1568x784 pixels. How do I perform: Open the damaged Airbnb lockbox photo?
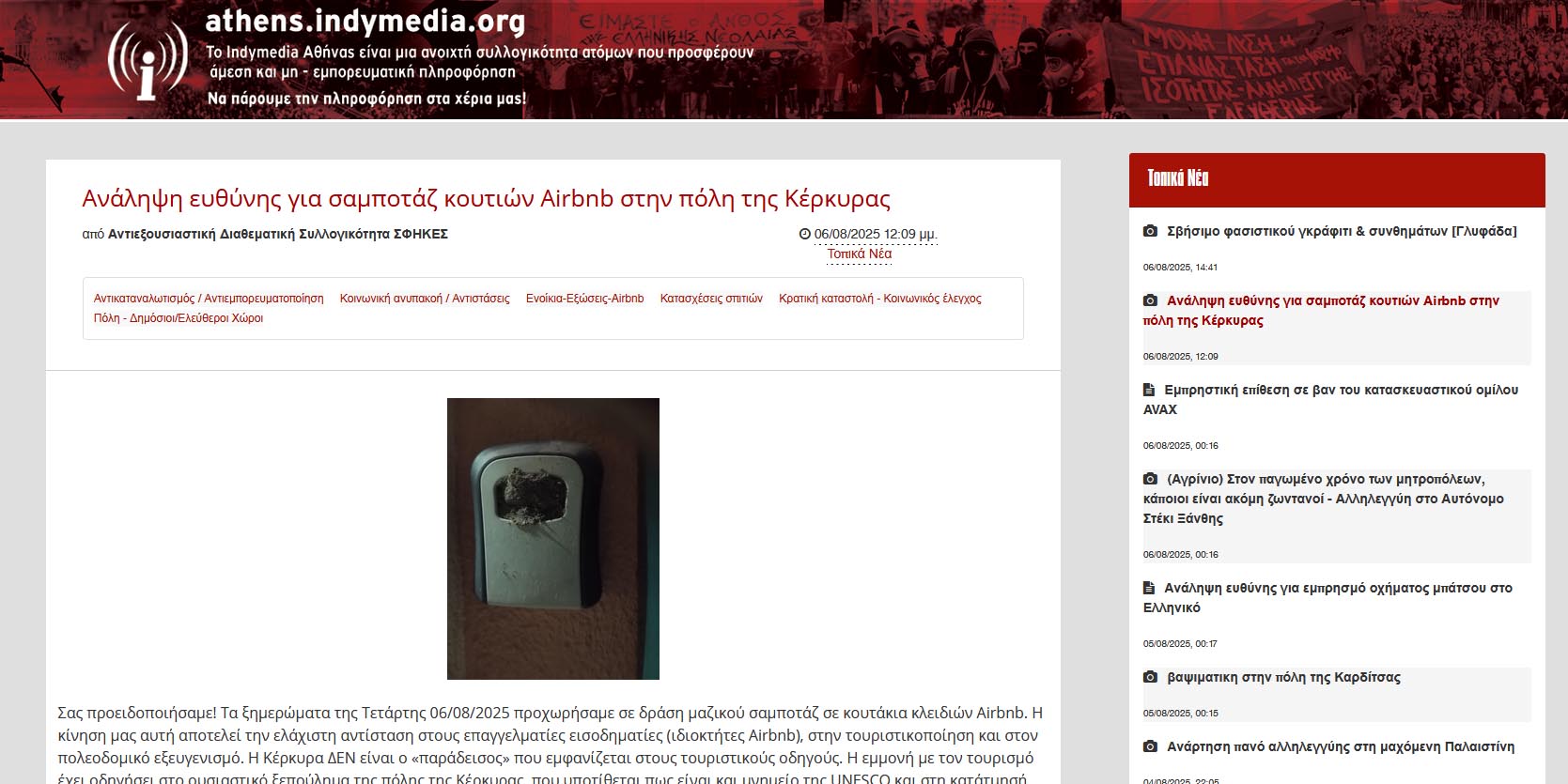[553, 539]
